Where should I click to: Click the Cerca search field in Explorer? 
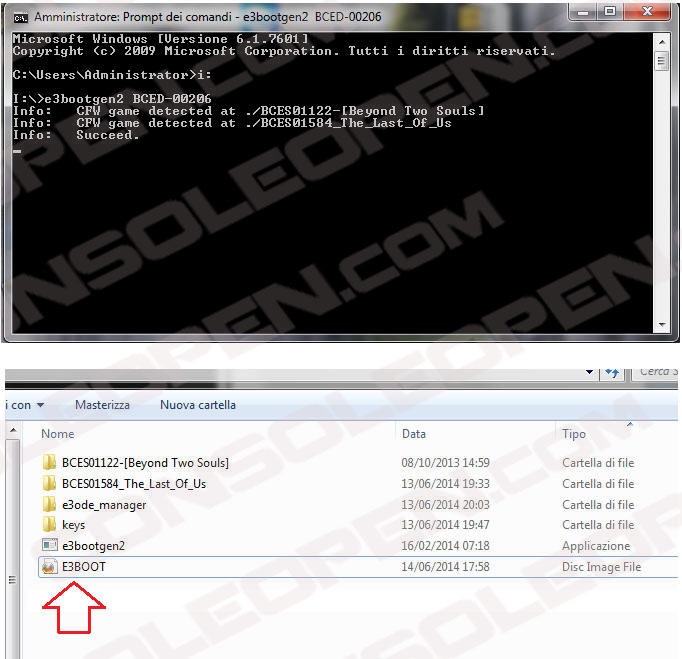(655, 372)
